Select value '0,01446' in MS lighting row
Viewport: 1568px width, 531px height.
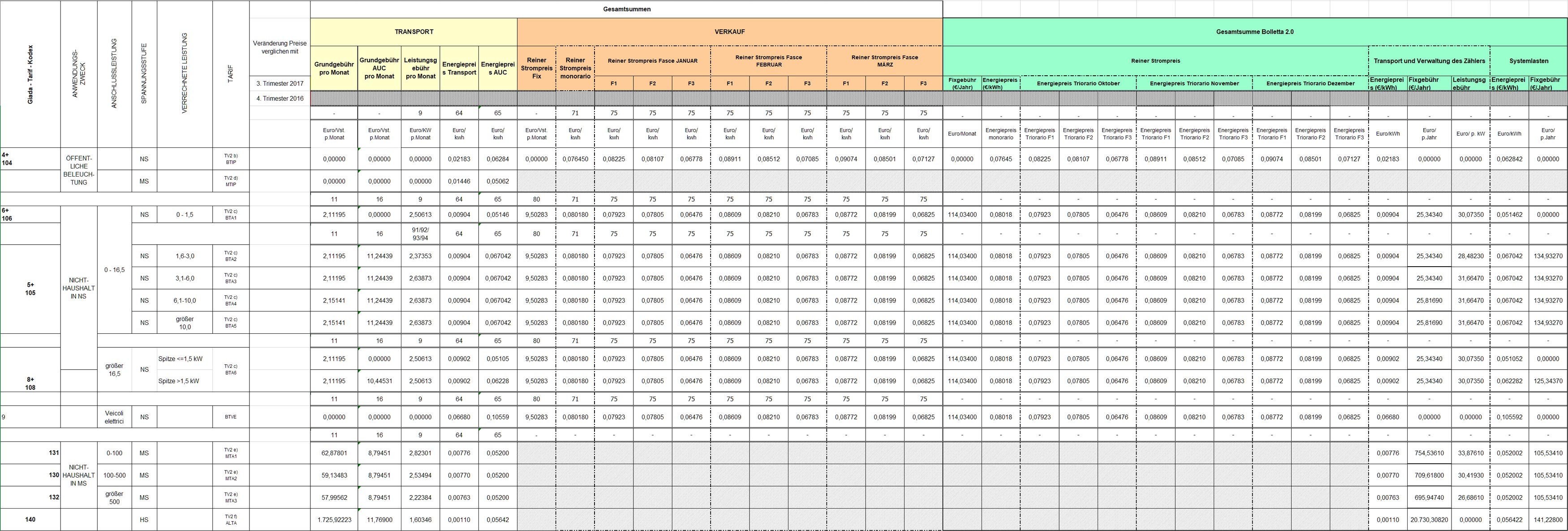459,181
